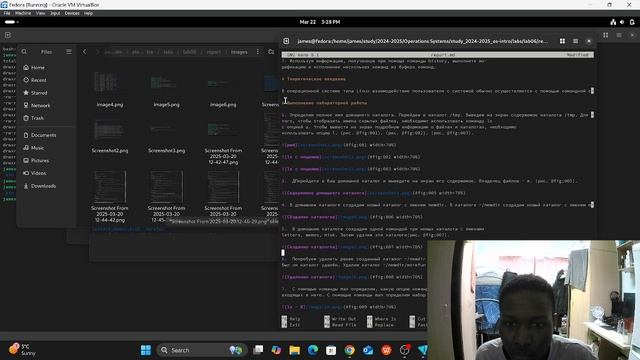Open Calendar app on taskbar
This screenshot has height=360, width=640.
331,350
